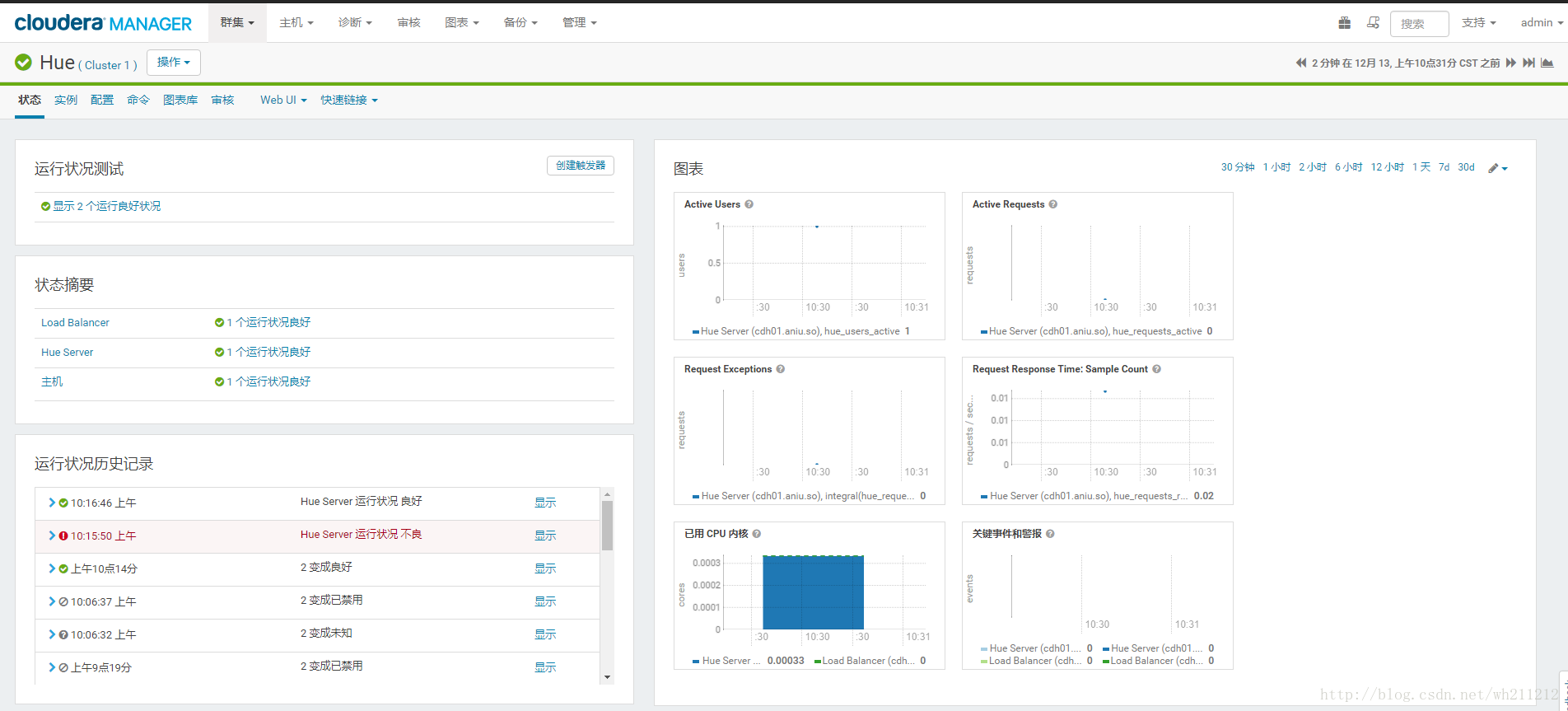Set chart range to 1 小时
Image resolution: width=1568 pixels, height=711 pixels.
(x=1276, y=167)
